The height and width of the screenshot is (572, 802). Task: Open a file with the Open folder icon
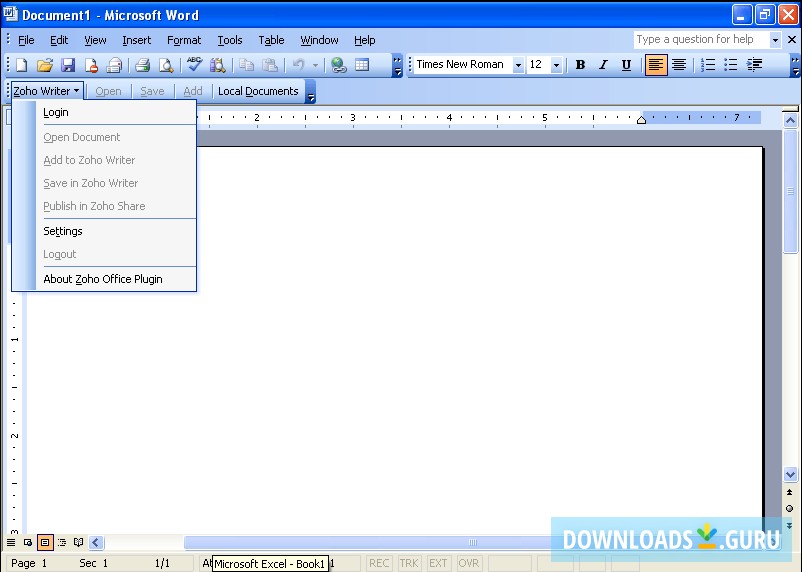(x=44, y=65)
